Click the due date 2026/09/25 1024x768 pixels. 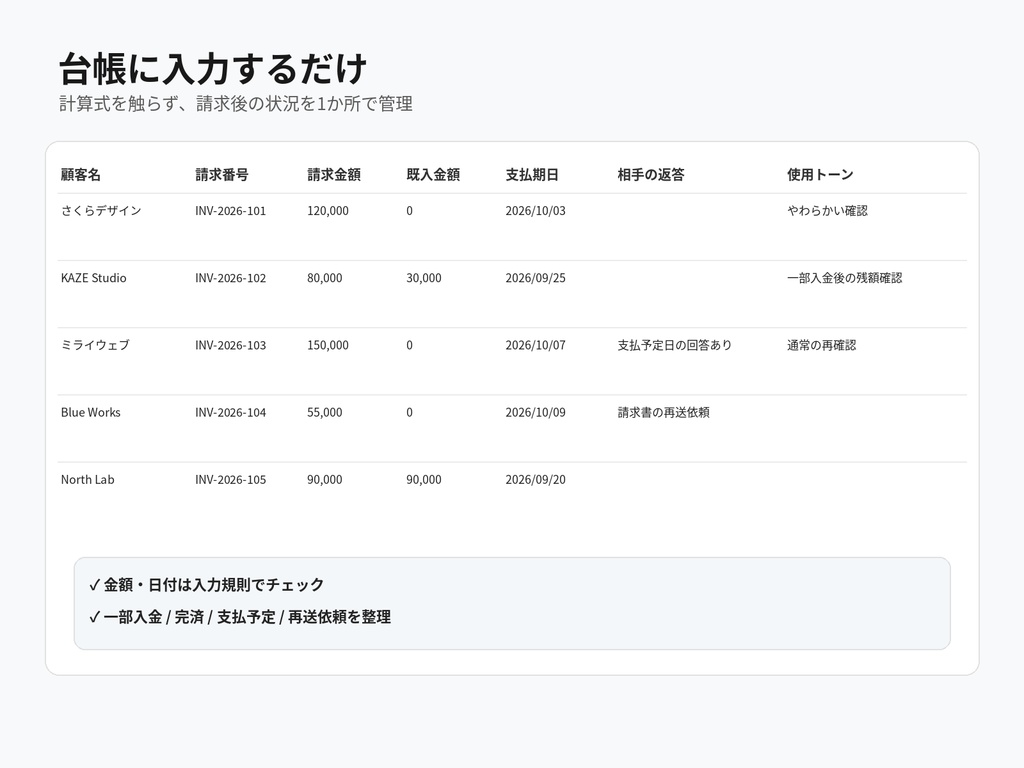click(536, 278)
